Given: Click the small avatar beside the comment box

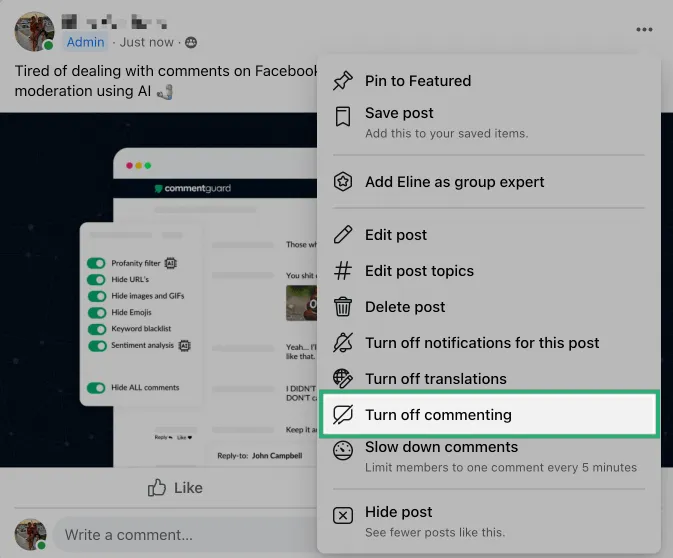Looking at the screenshot, I should pos(30,534).
